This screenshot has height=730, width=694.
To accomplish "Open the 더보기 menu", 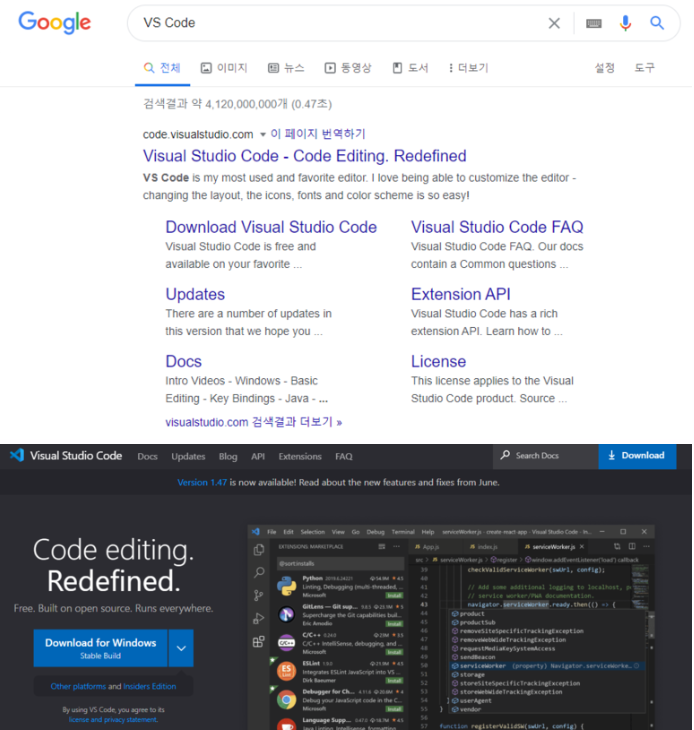I will [468, 68].
